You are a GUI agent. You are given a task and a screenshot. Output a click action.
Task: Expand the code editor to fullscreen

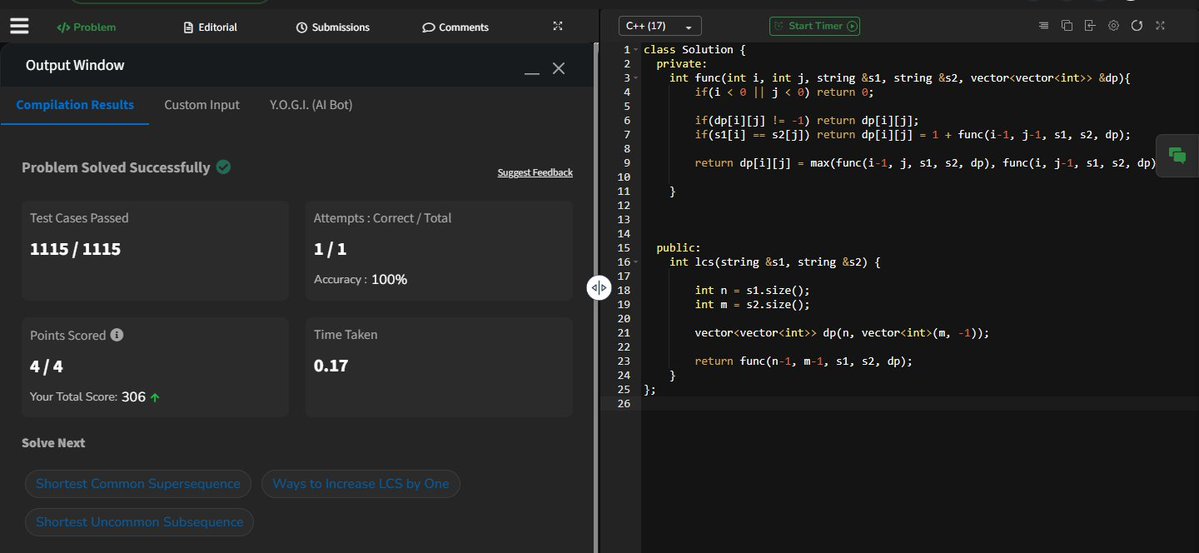pyautogui.click(x=1160, y=26)
